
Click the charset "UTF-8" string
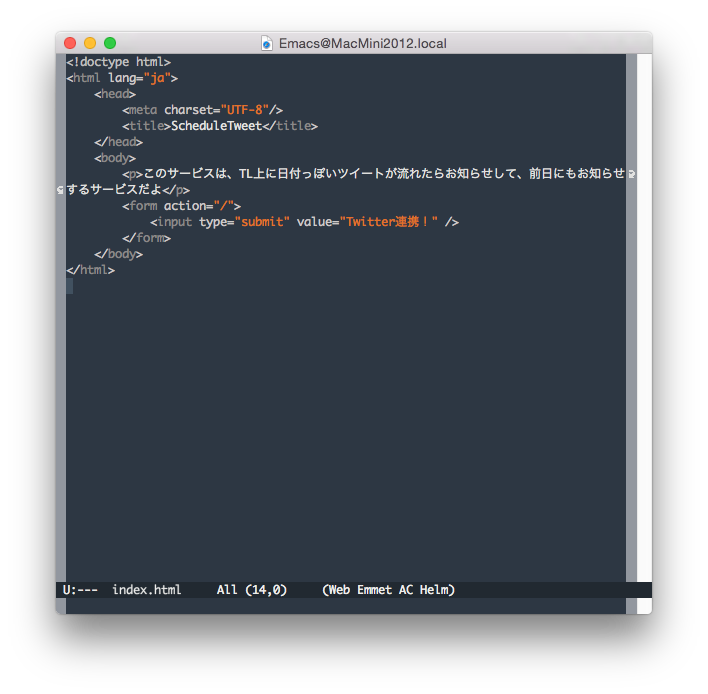point(244,110)
